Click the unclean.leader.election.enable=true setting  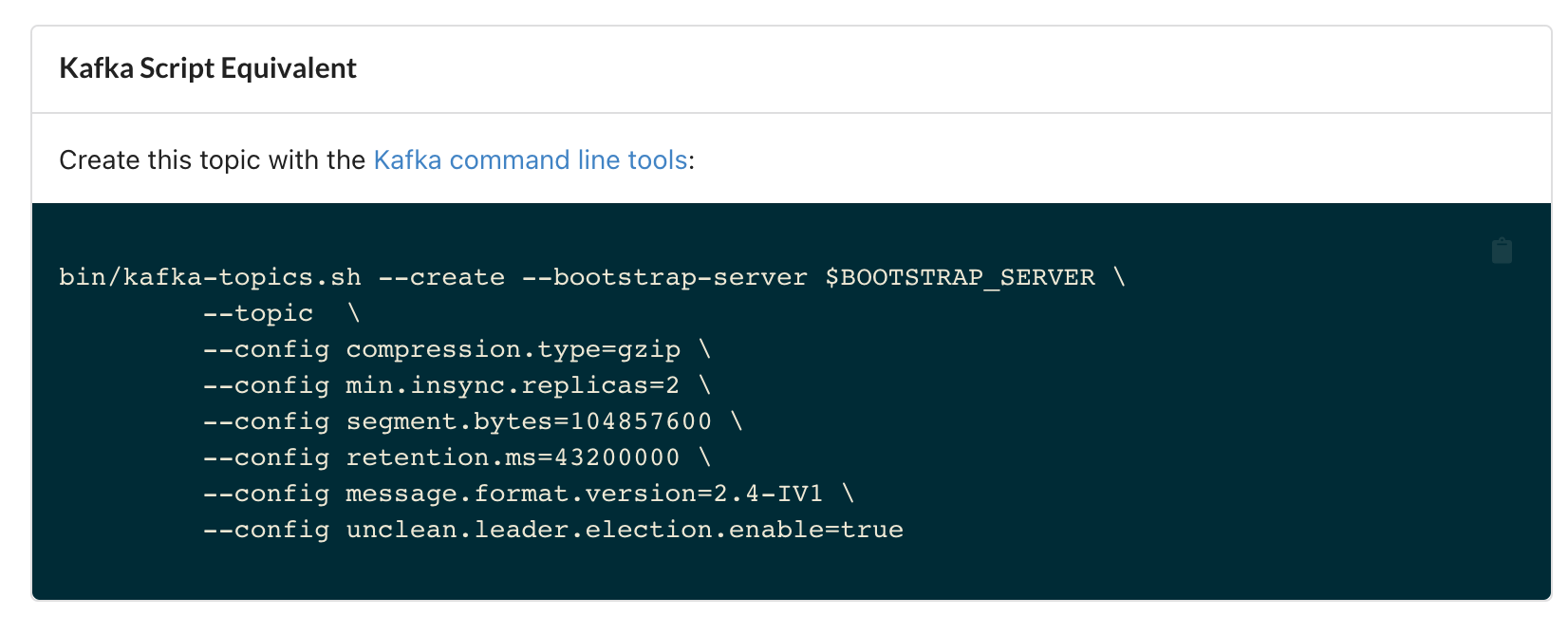[625, 530]
